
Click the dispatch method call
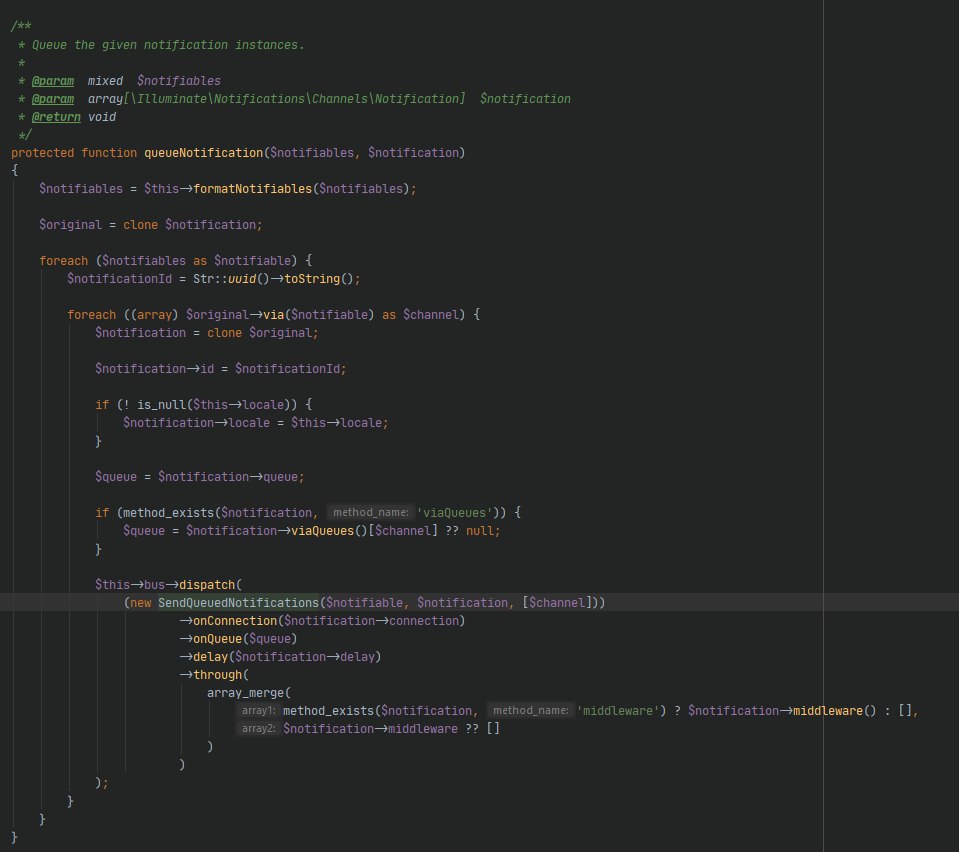[207, 585]
